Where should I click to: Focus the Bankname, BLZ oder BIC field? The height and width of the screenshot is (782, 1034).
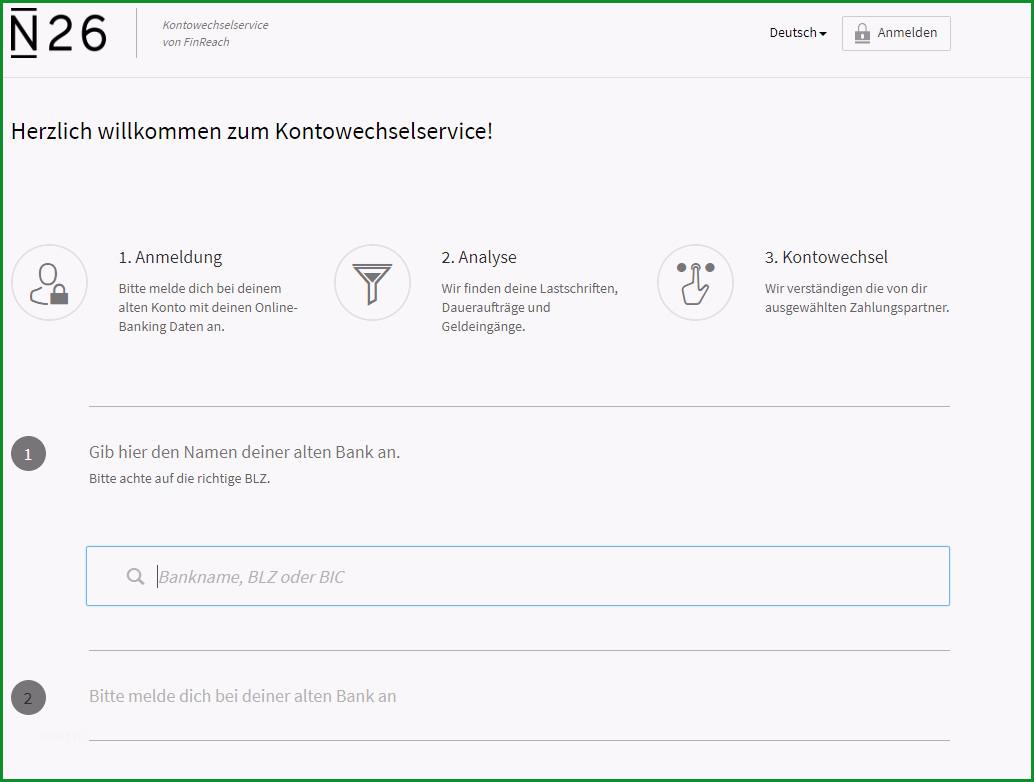click(518, 576)
